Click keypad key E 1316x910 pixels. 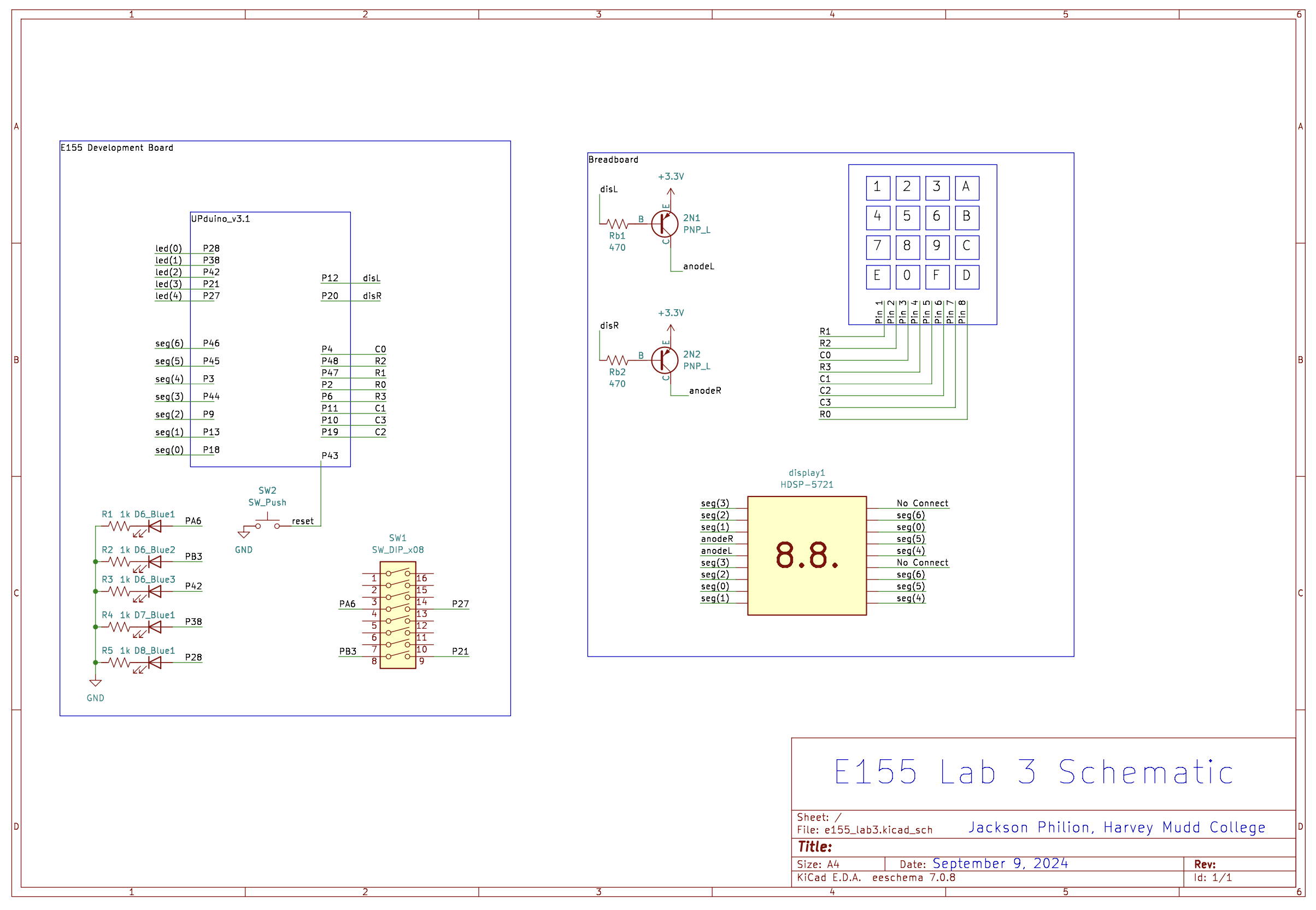pyautogui.click(x=878, y=276)
